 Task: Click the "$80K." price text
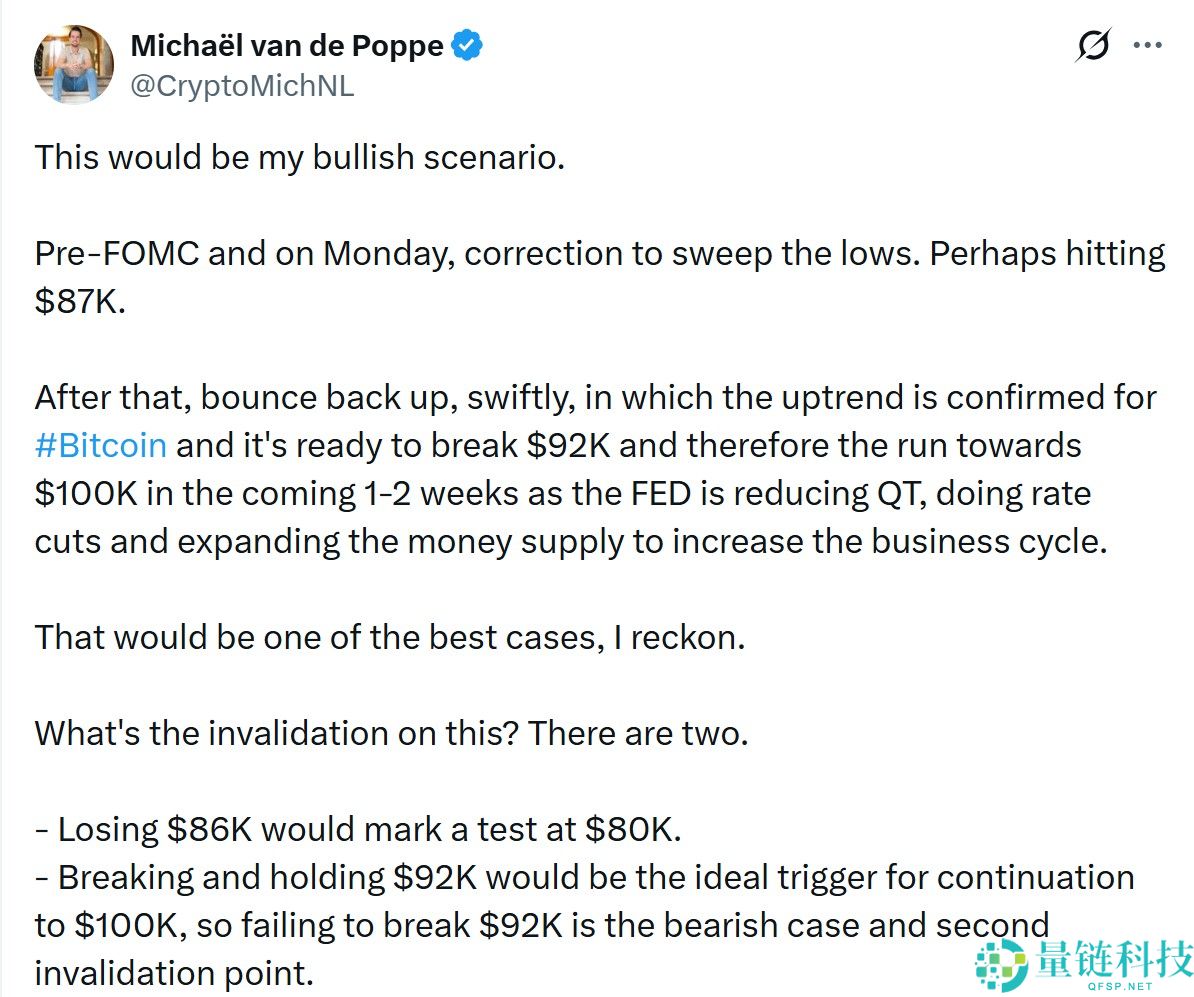pyautogui.click(x=634, y=829)
